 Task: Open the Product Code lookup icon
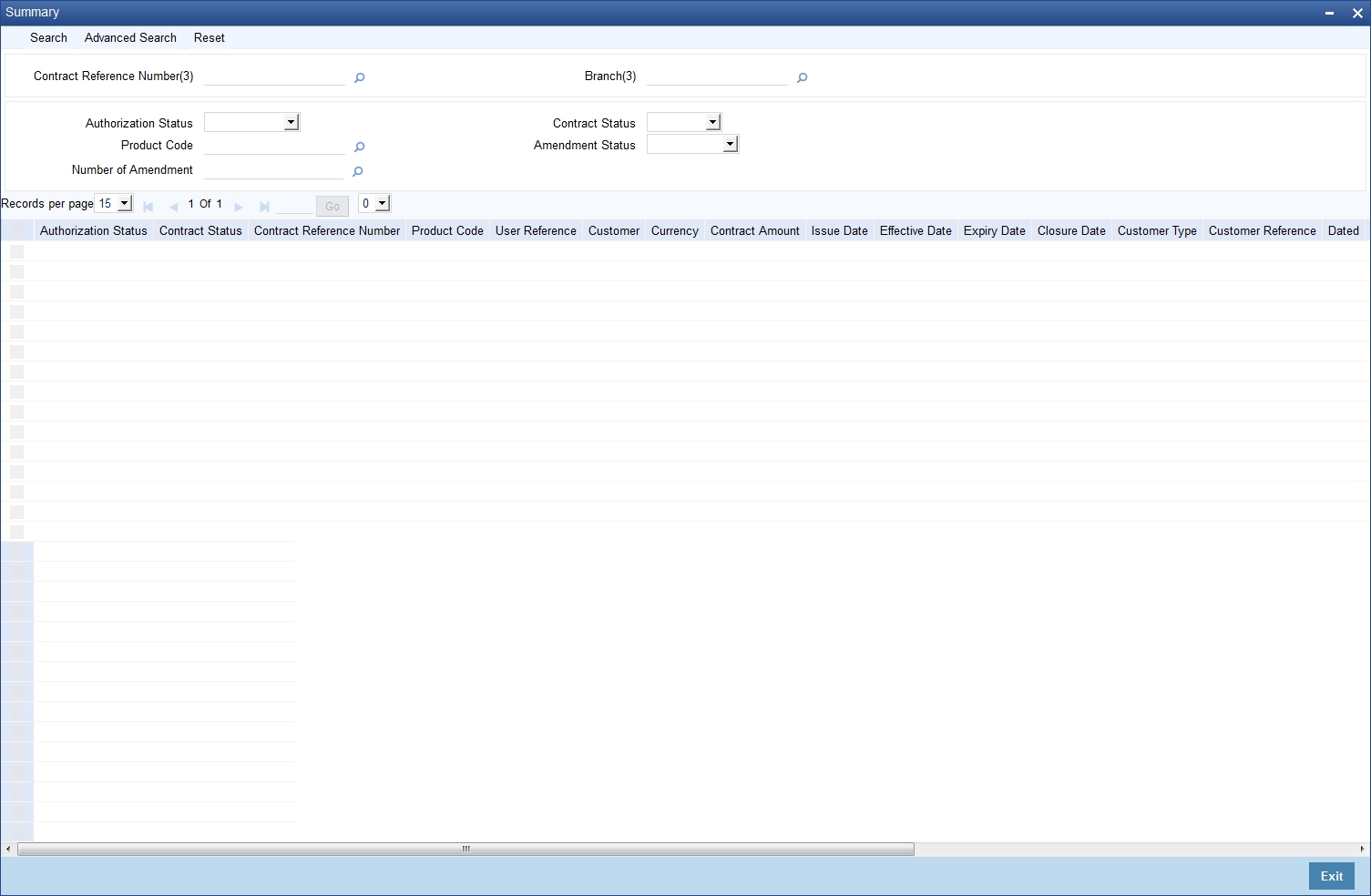[359, 148]
